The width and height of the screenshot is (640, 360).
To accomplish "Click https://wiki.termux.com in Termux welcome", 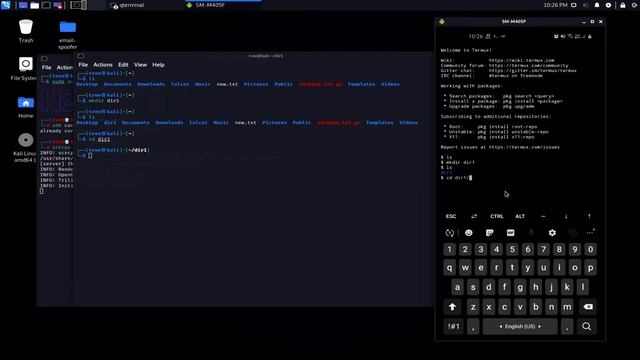I will tap(522, 60).
